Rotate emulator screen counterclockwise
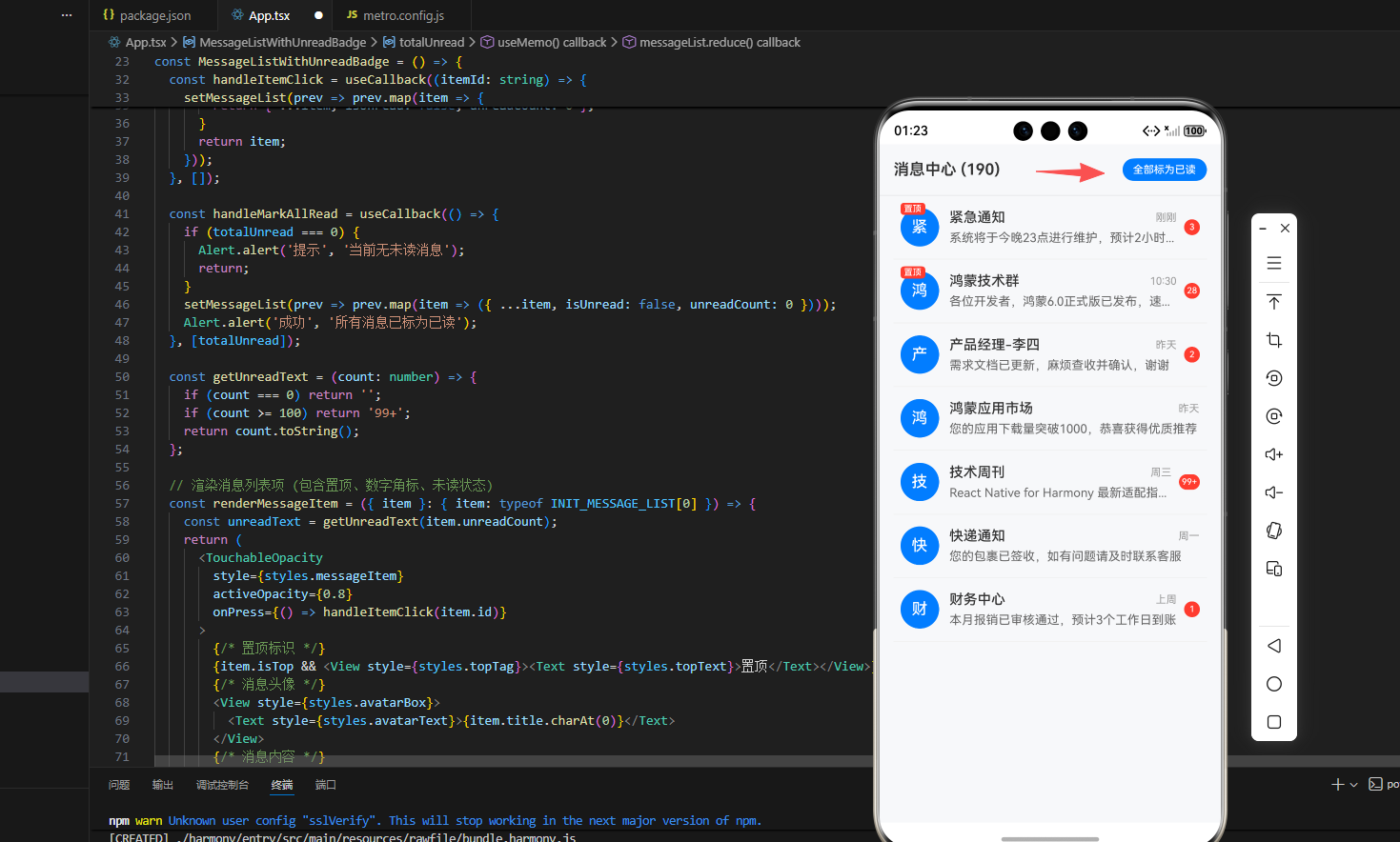The image size is (1400, 842). click(1273, 378)
